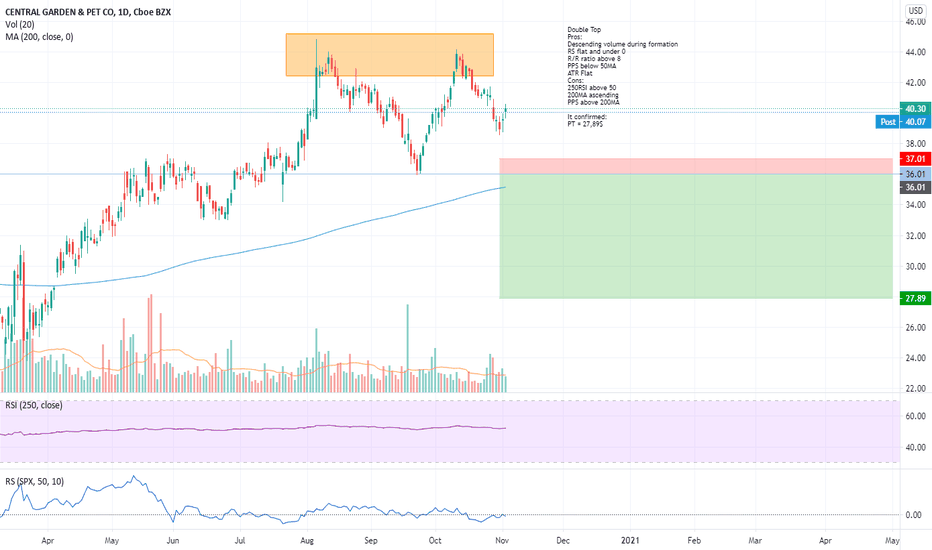Click the 44.00 price scale label
This screenshot has width=932, height=550.
915,52
